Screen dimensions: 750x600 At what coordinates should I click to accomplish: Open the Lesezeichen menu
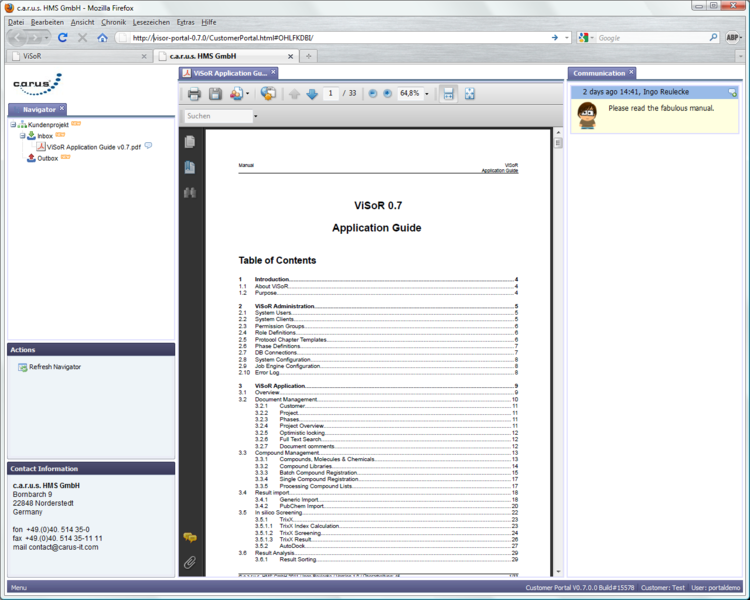151,22
